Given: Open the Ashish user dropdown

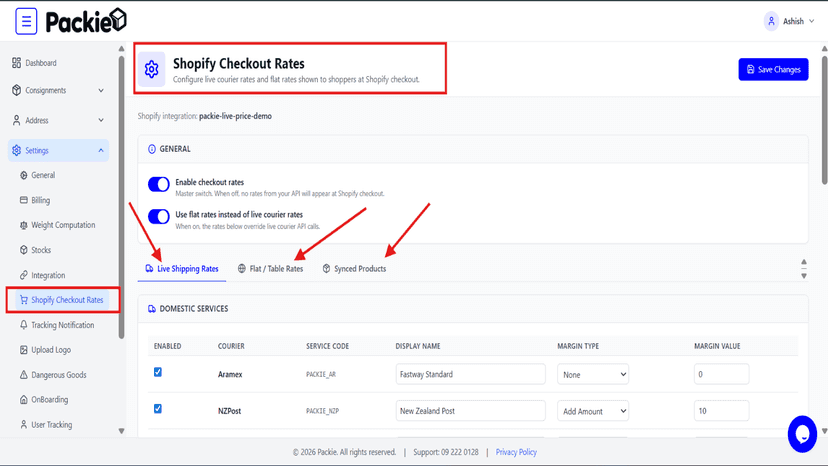Looking at the screenshot, I should [x=789, y=21].
